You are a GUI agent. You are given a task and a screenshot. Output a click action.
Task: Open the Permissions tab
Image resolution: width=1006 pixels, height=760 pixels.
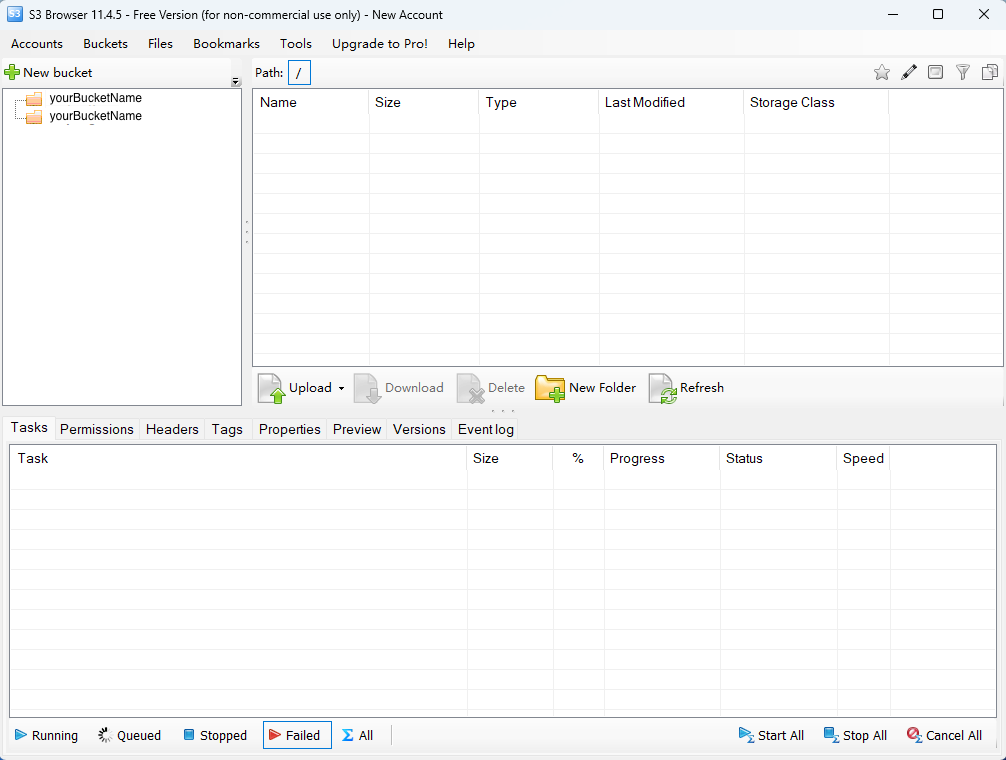click(x=97, y=429)
